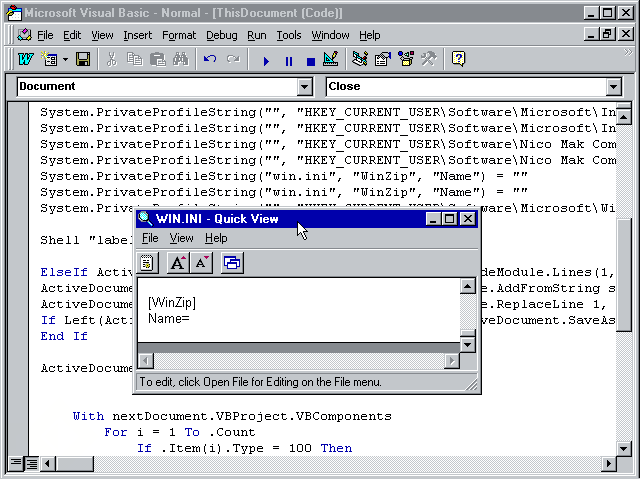The height and width of the screenshot is (480, 640).
Task: Run the macro with the play icon
Action: (266, 61)
